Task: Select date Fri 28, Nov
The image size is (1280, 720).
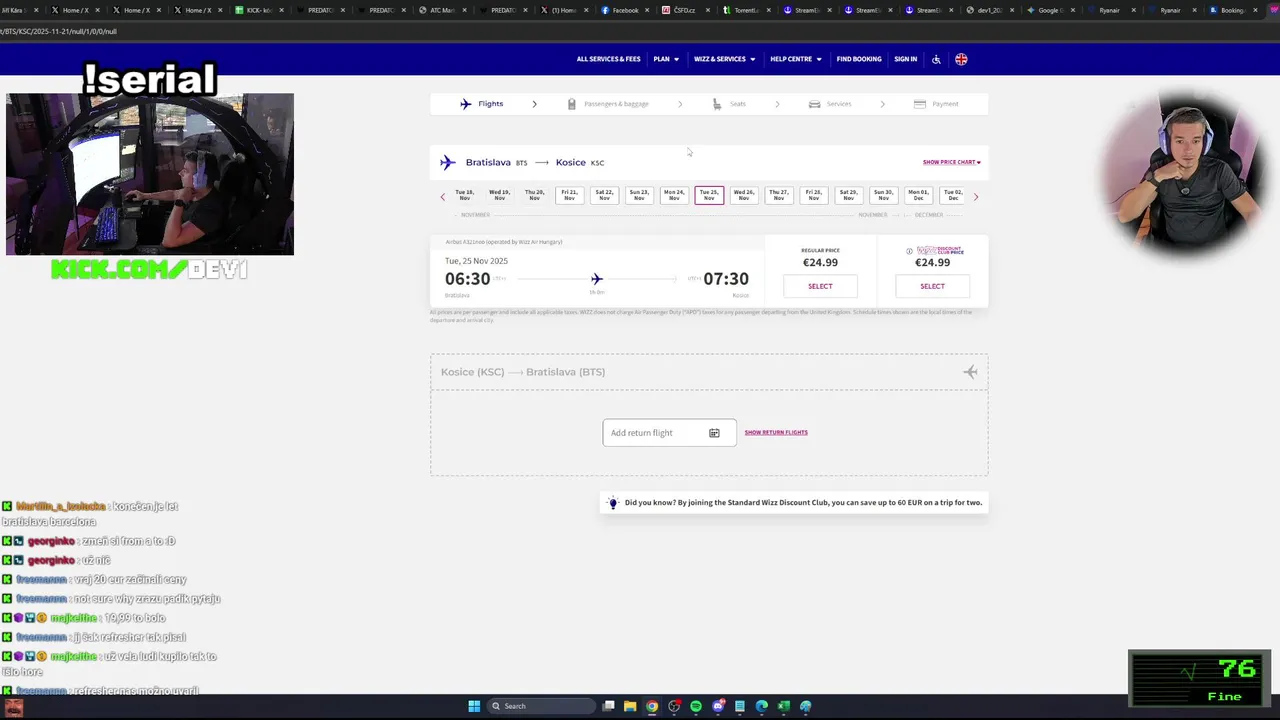Action: click(814, 195)
